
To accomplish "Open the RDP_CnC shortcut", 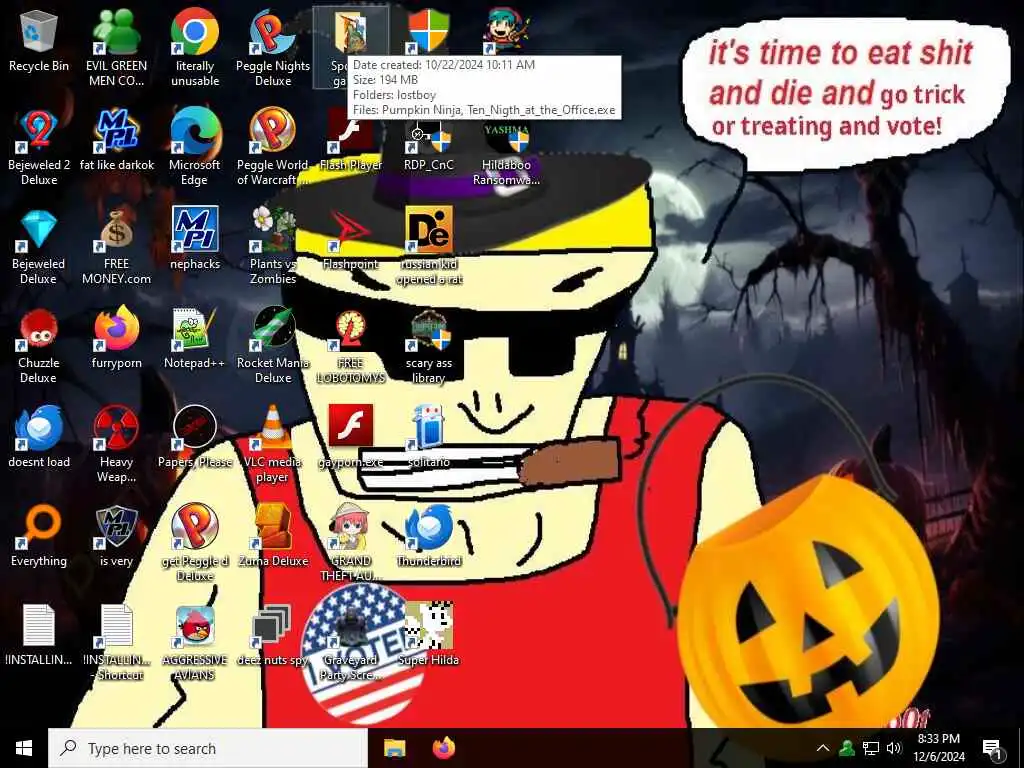I will [x=428, y=140].
